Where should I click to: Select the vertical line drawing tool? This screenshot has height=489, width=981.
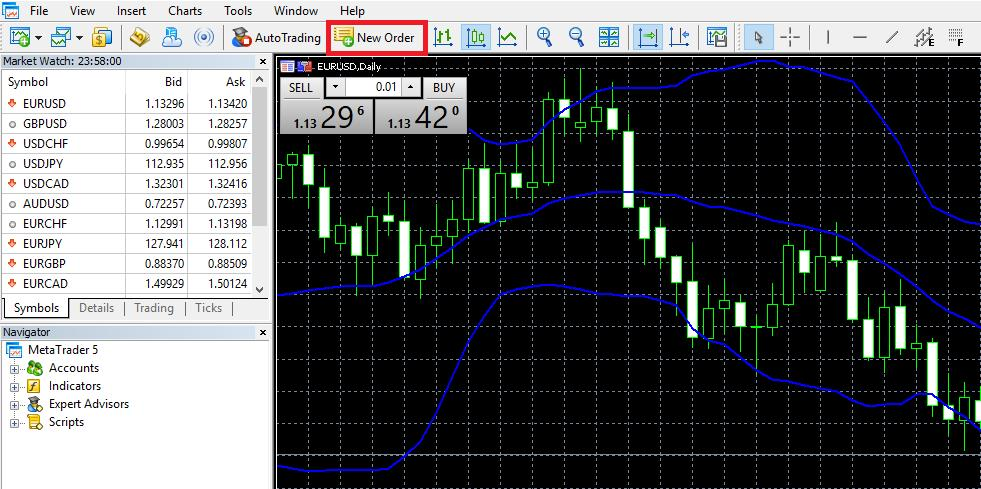[x=828, y=38]
